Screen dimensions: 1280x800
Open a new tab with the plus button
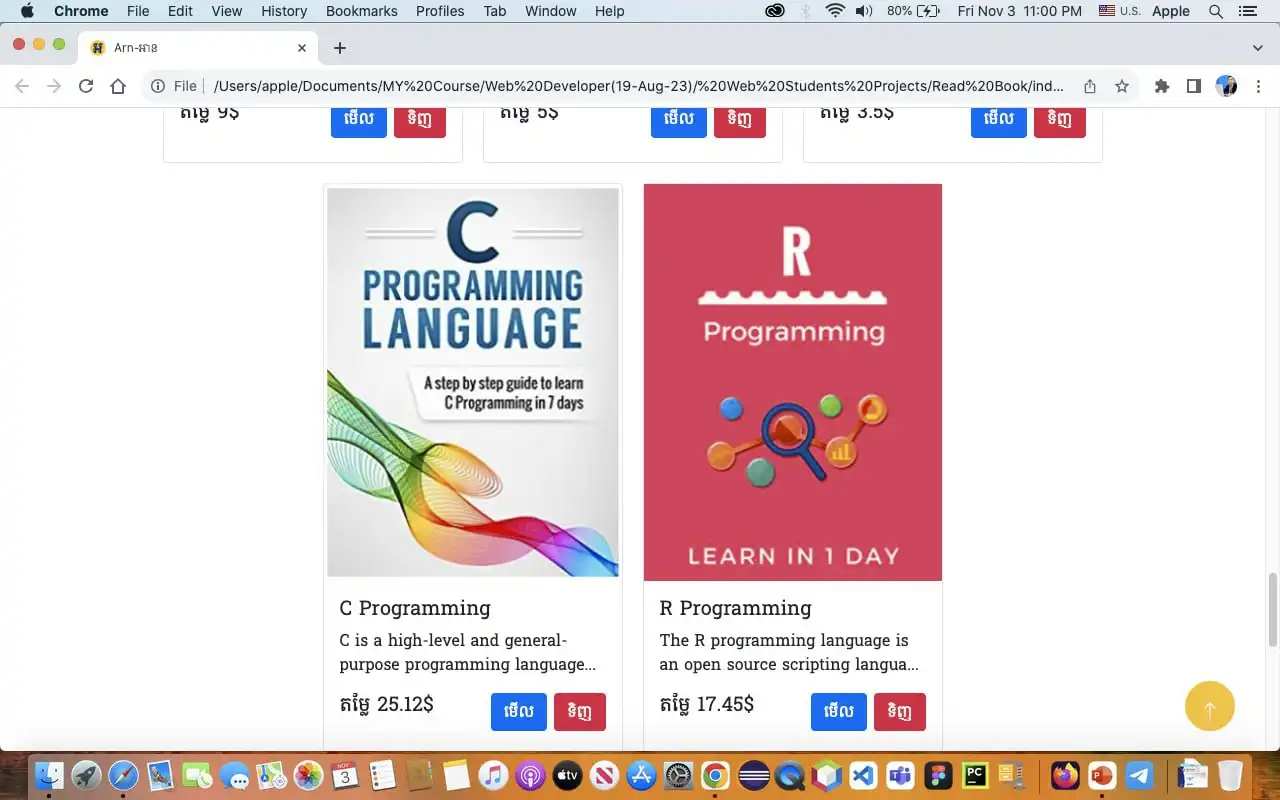point(340,47)
